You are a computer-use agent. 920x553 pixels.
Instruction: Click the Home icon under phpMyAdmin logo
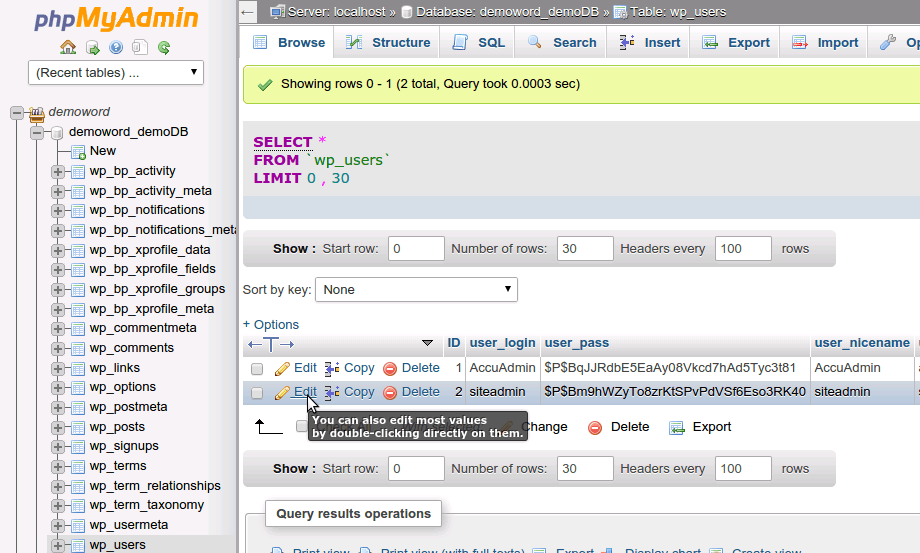[x=68, y=47]
